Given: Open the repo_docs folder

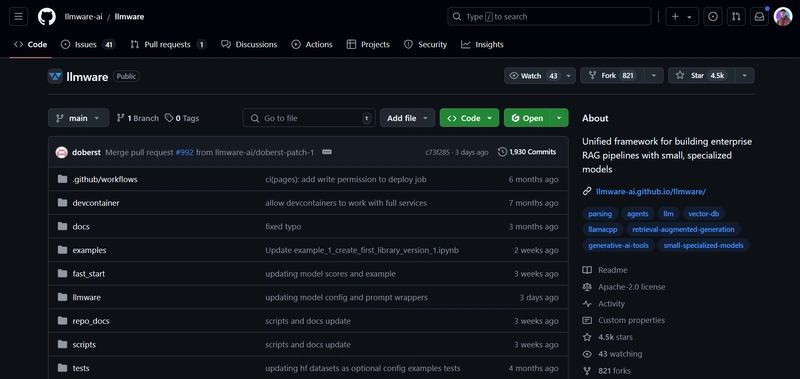Looking at the screenshot, I should click(x=91, y=321).
